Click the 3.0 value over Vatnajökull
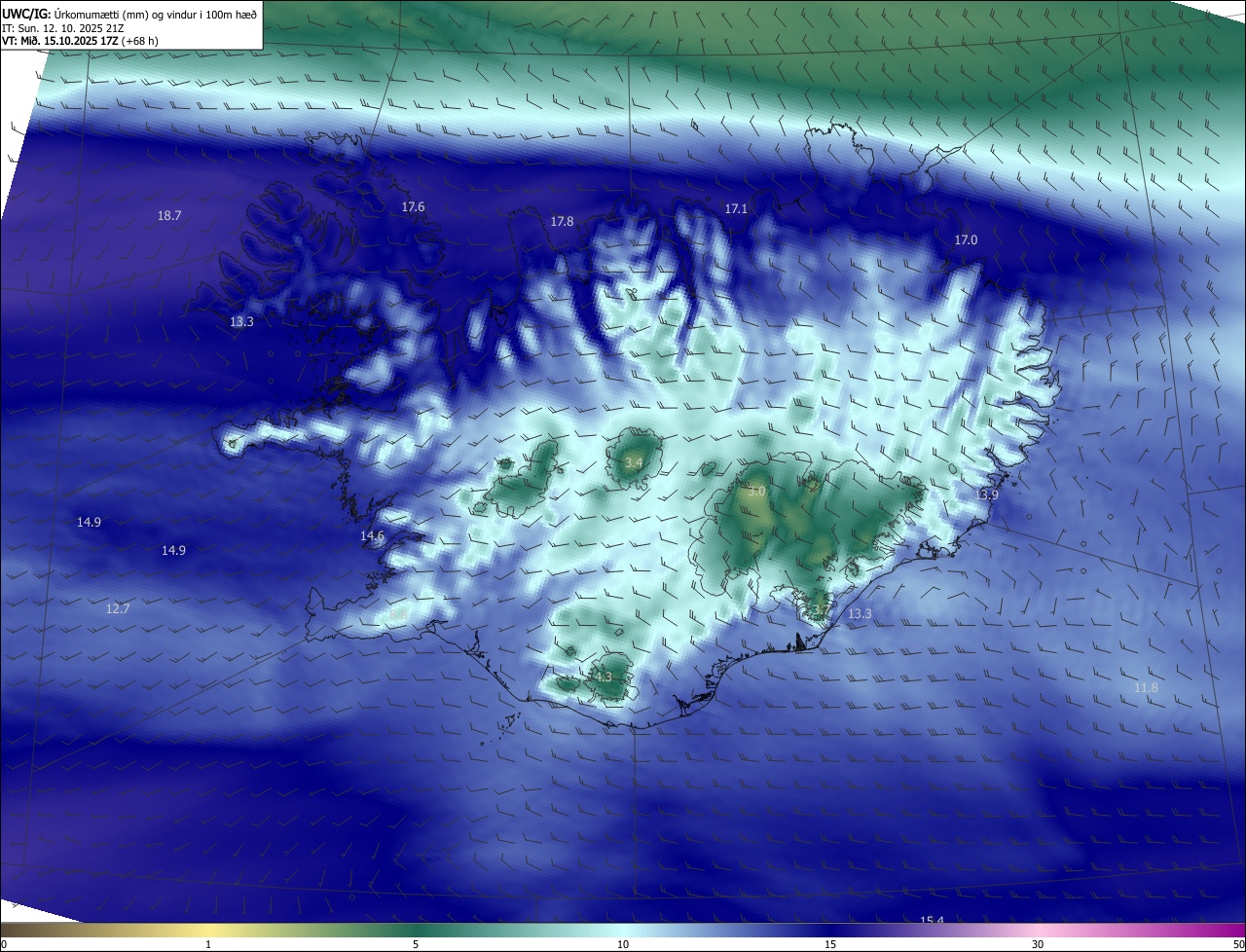1246x952 pixels. tap(756, 492)
